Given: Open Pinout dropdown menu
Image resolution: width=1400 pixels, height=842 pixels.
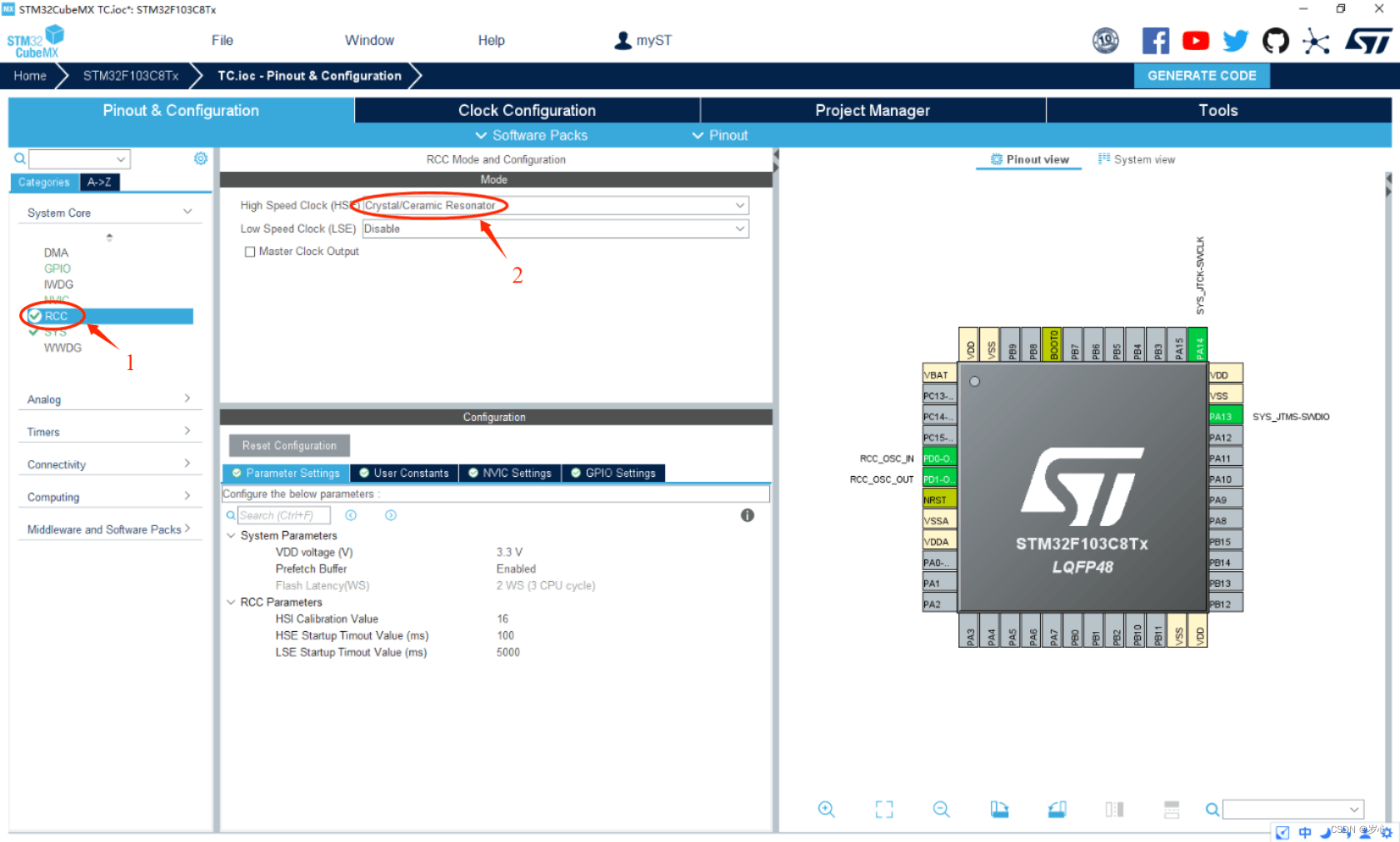Looking at the screenshot, I should (720, 135).
